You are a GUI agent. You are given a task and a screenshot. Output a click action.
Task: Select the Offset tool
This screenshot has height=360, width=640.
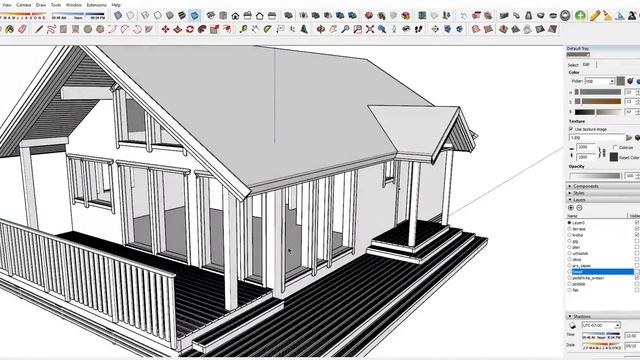pos(227,29)
